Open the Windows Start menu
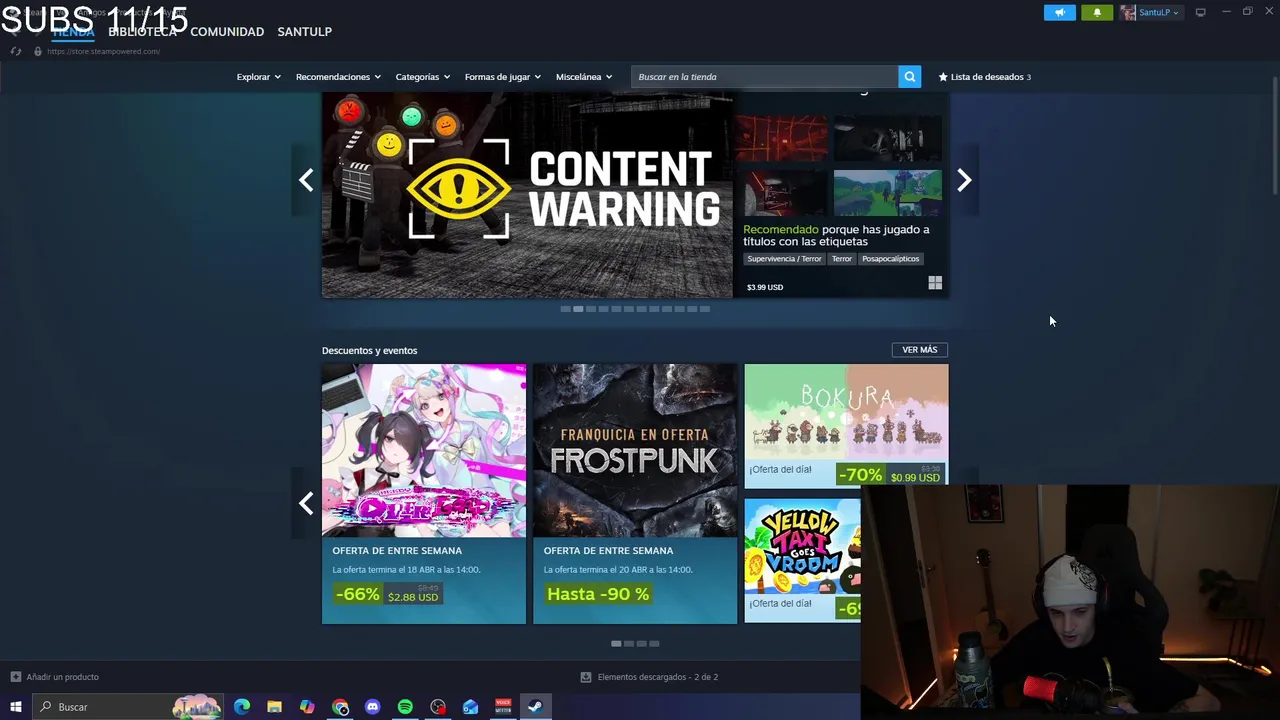The width and height of the screenshot is (1280, 720). [15, 707]
